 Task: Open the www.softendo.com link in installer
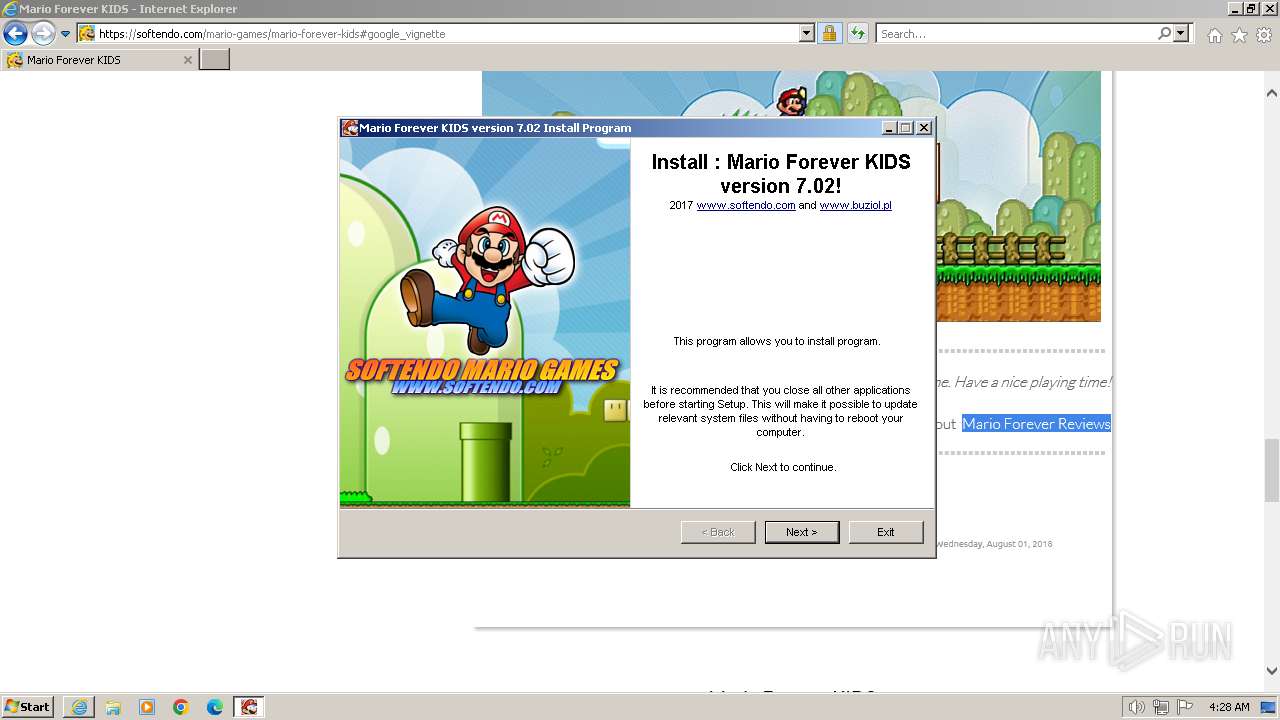(746, 205)
